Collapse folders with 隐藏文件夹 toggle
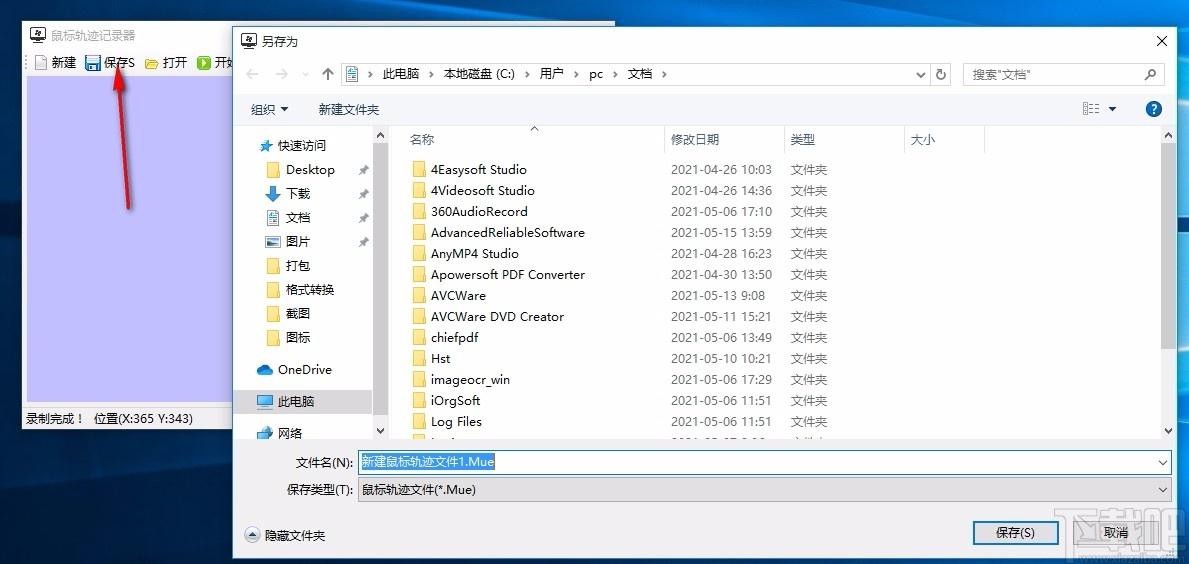 tap(285, 535)
